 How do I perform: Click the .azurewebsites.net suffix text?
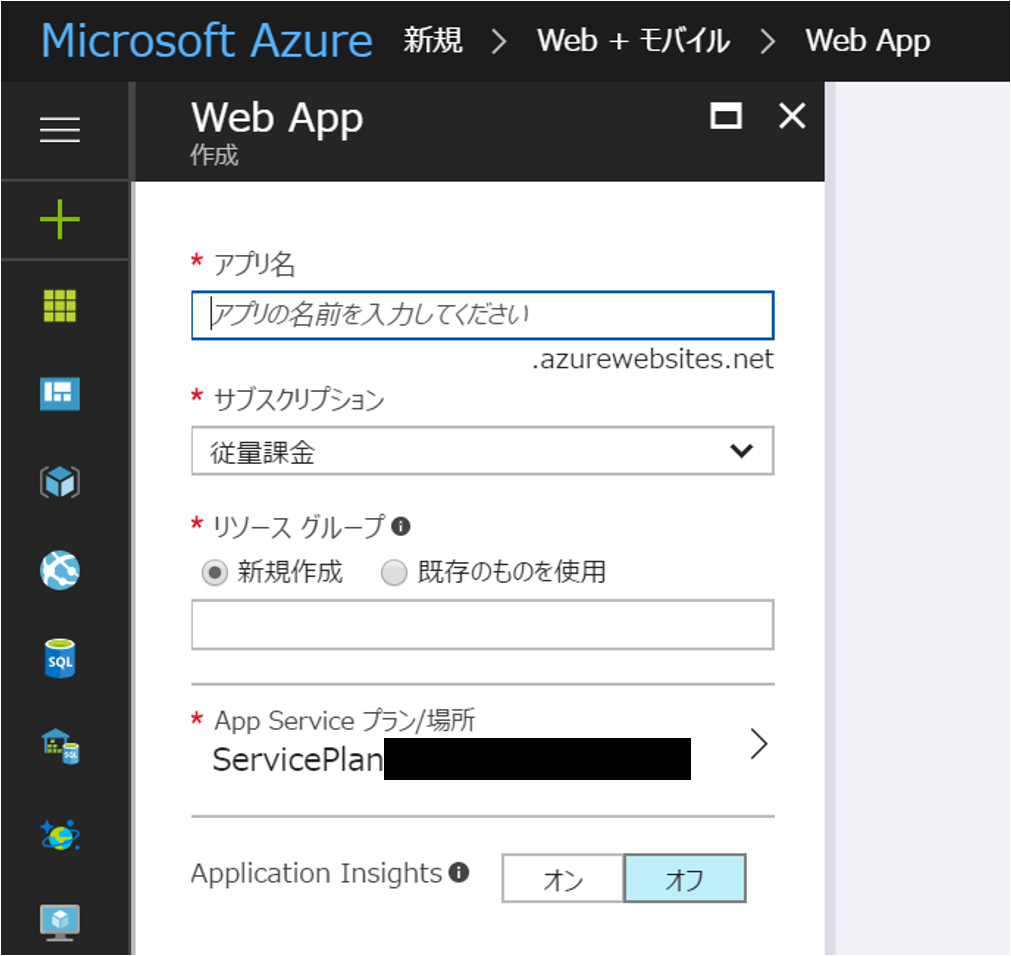click(x=652, y=360)
